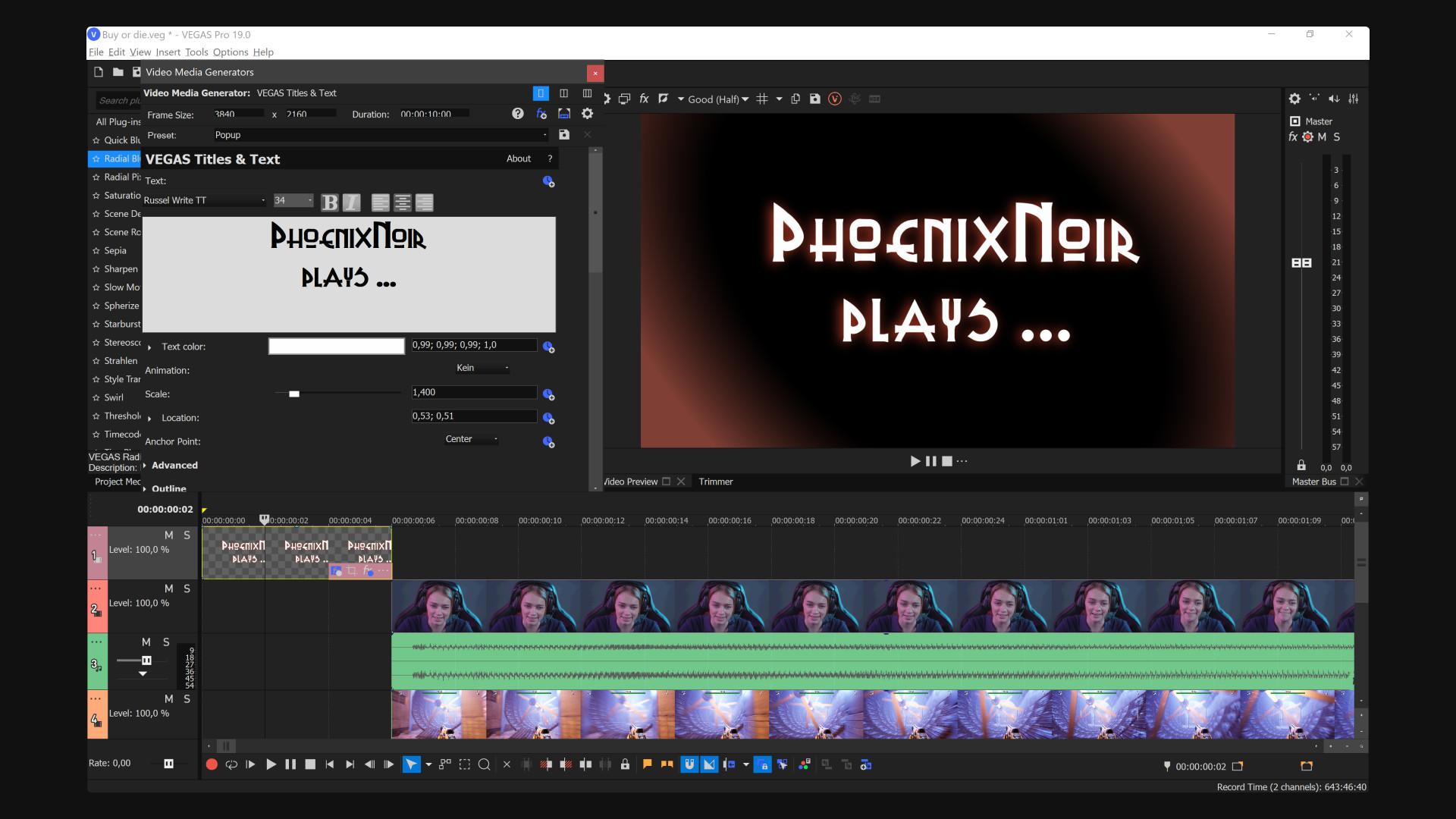Open the Insert menu
The width and height of the screenshot is (1456, 819).
(168, 52)
